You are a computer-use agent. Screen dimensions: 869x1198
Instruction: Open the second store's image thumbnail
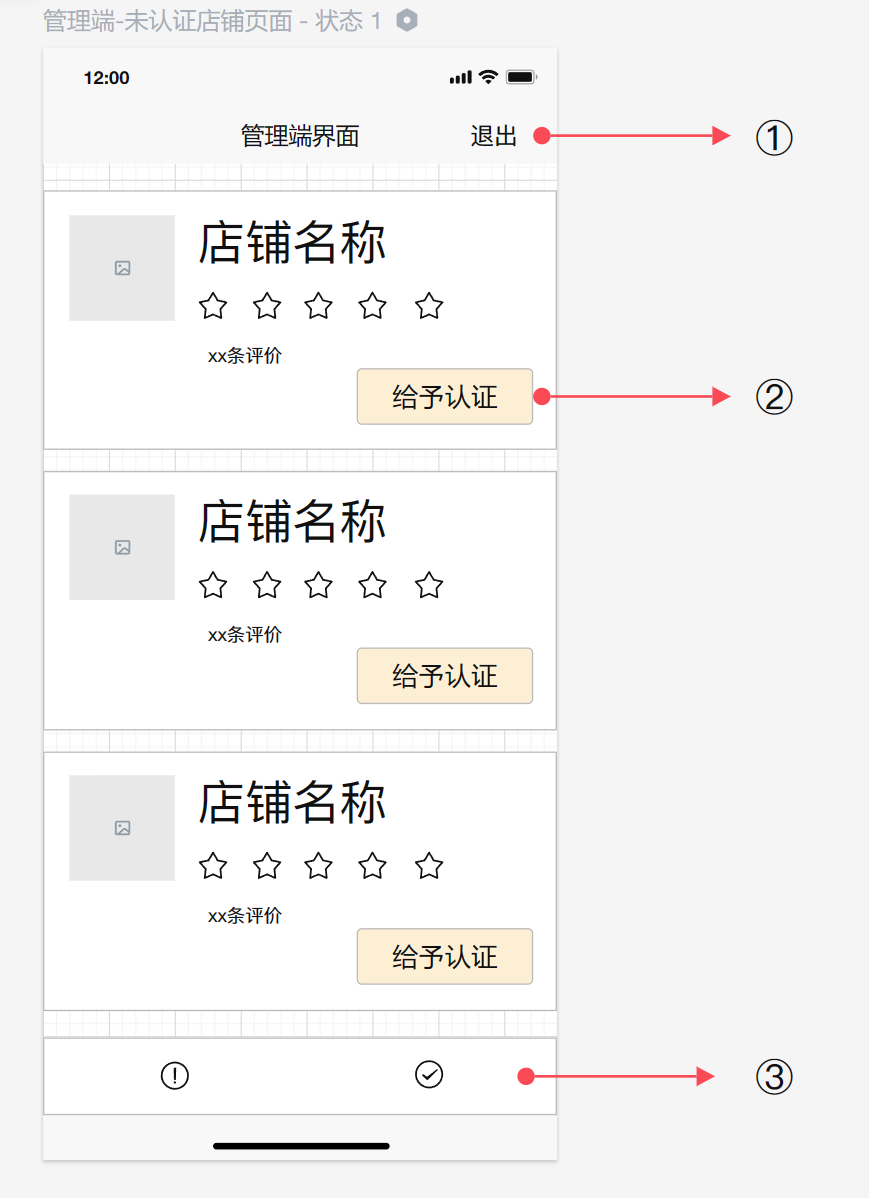click(122, 547)
